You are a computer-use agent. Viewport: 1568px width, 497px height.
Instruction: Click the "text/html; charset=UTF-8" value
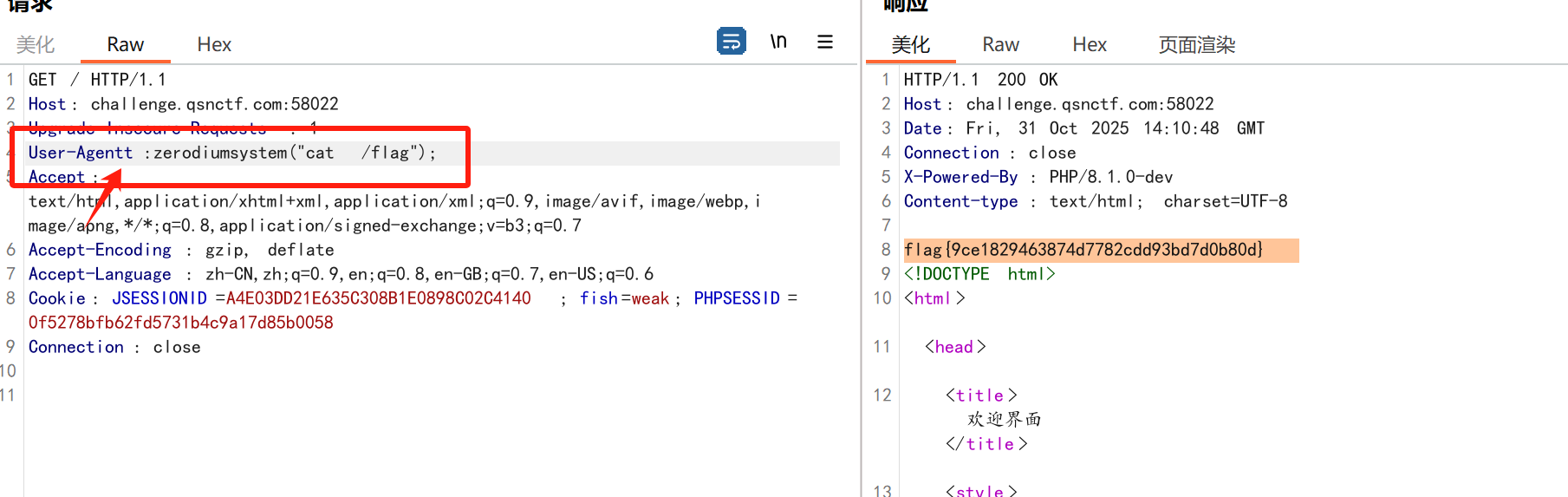(x=1168, y=201)
